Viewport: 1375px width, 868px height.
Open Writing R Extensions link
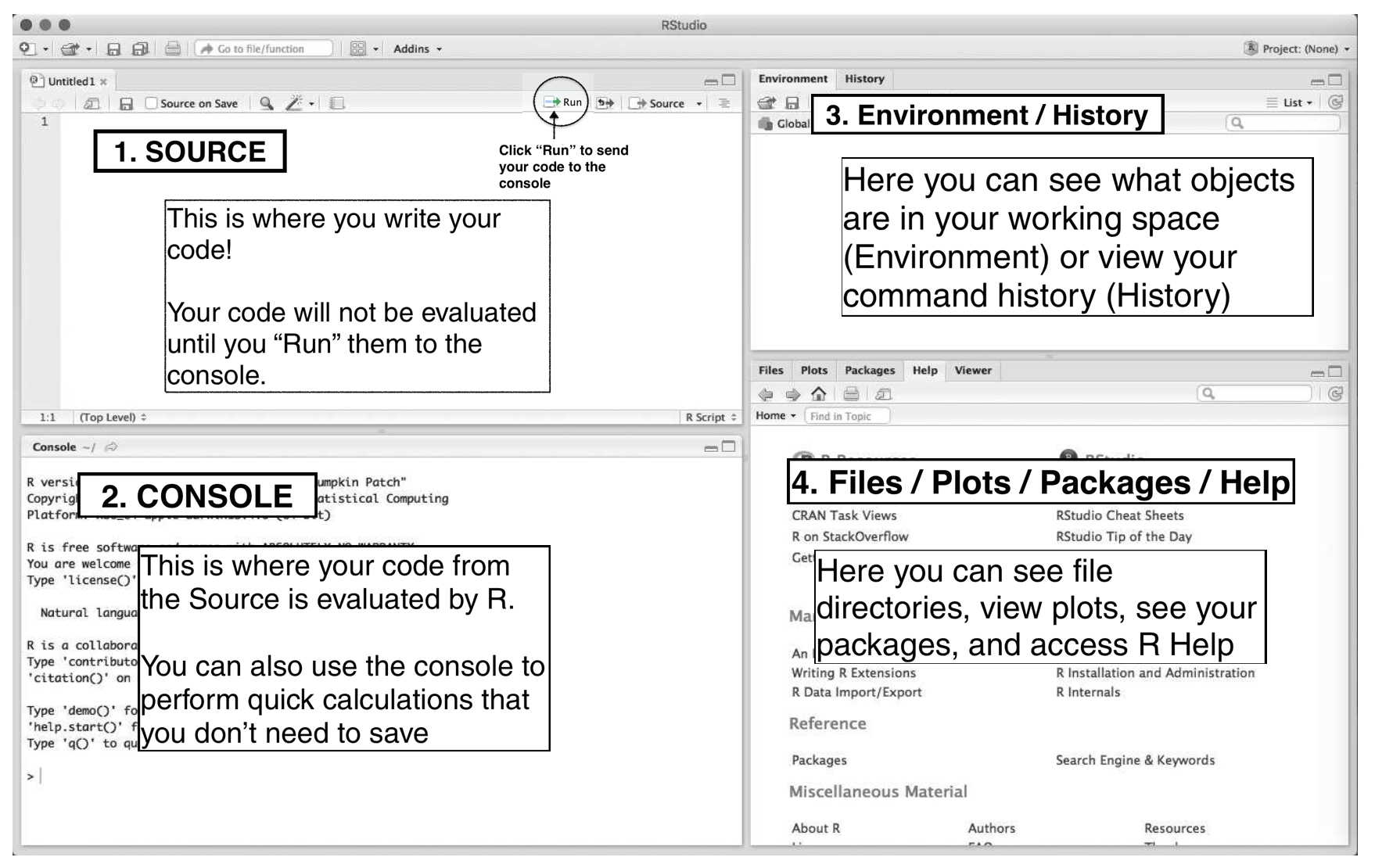(x=853, y=673)
